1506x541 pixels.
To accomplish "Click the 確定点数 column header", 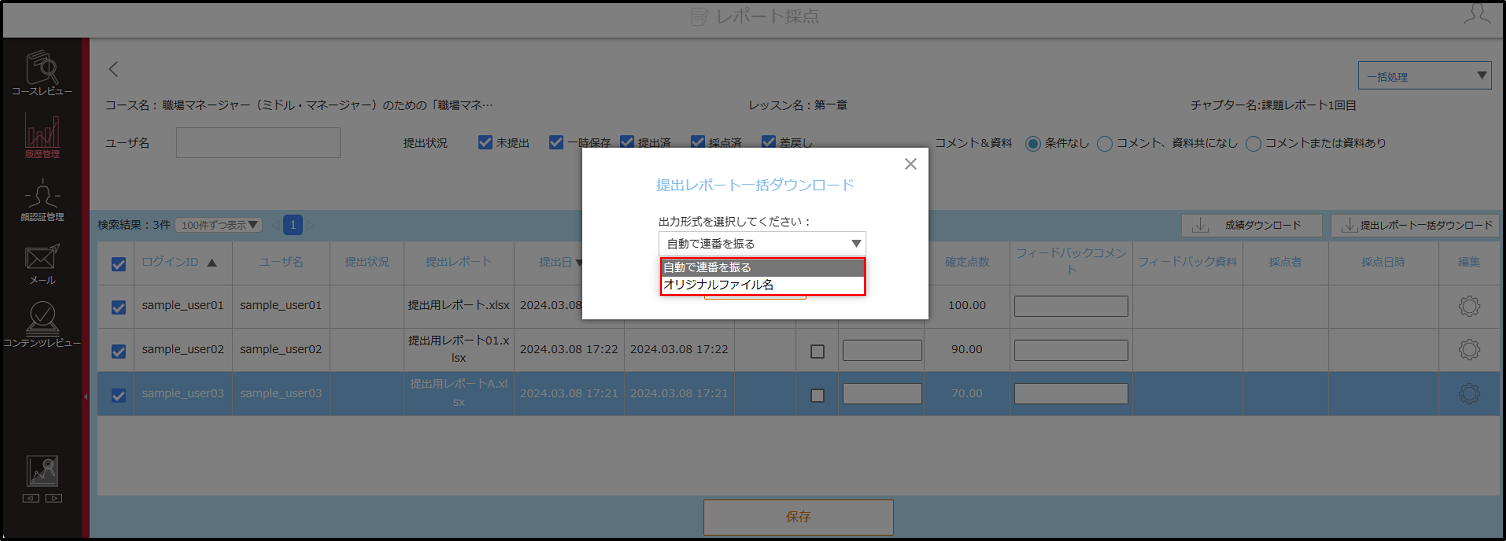I will click(967, 262).
